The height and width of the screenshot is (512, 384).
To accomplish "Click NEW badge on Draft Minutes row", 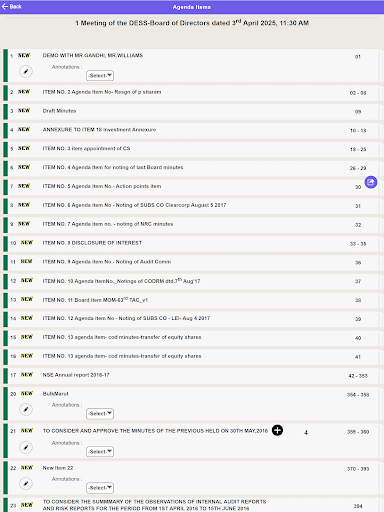I will (24, 111).
